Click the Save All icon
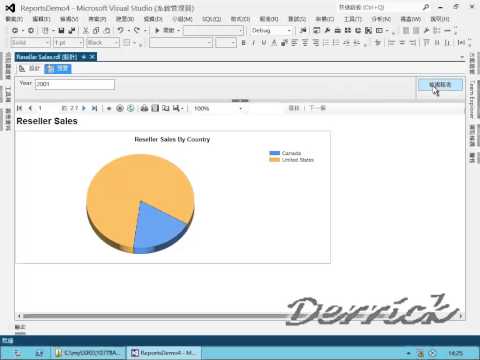This screenshot has width=480, height=360. pos(72,31)
